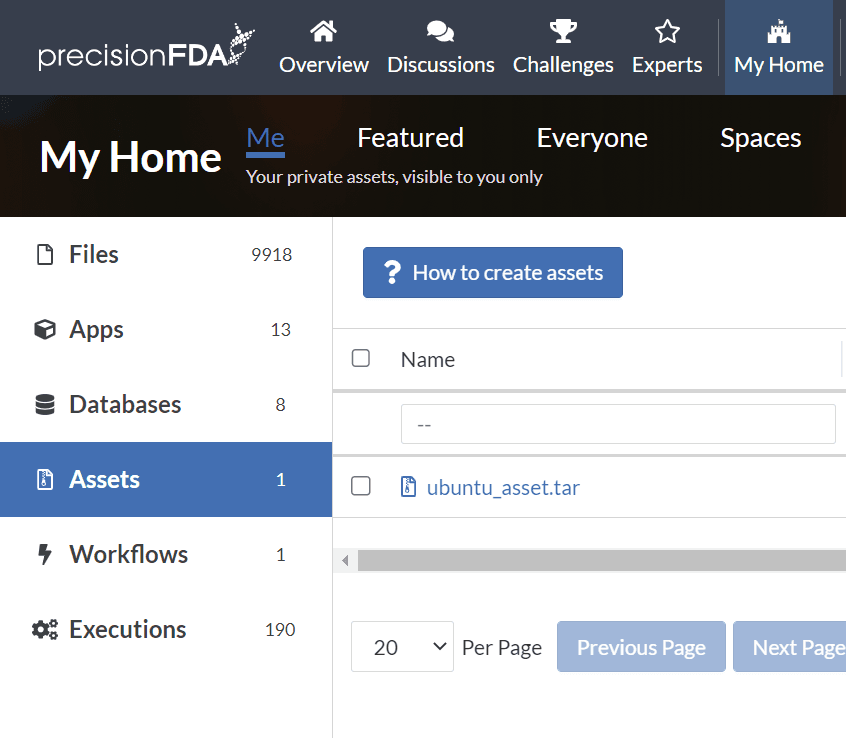Image resolution: width=846 pixels, height=738 pixels.
Task: Switch to the Featured tab
Action: (x=410, y=138)
